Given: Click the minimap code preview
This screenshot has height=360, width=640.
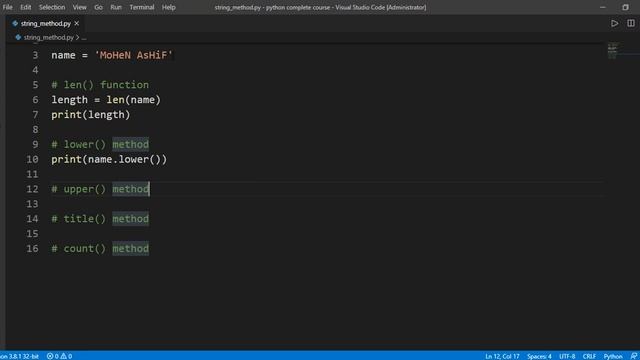Looking at the screenshot, I should [x=613, y=50].
